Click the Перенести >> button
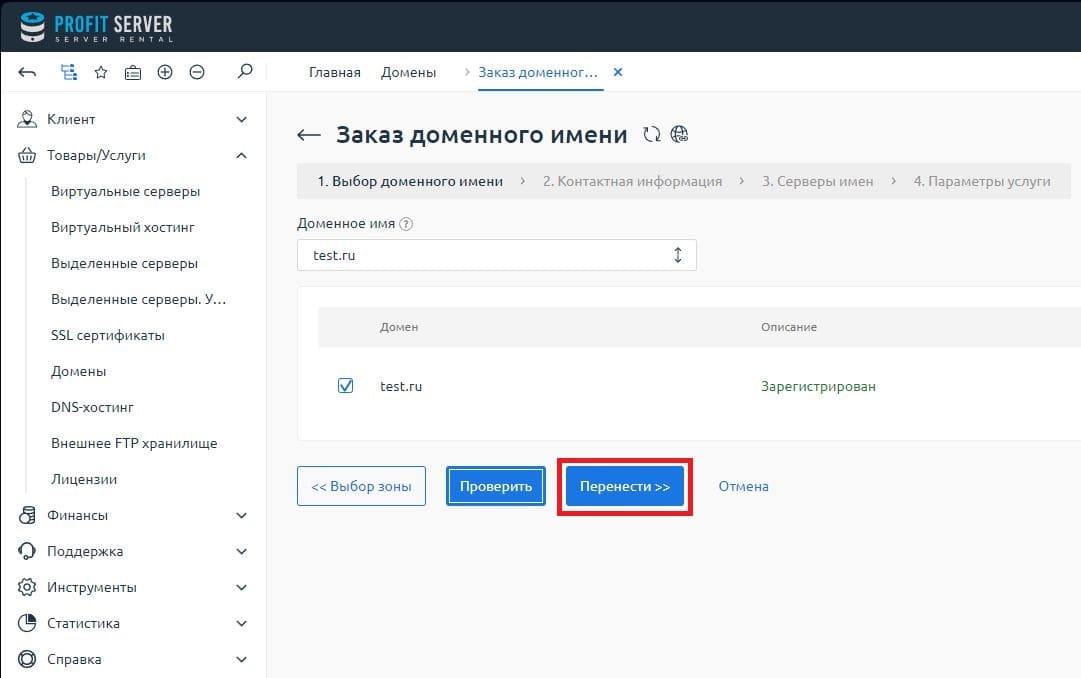The width and height of the screenshot is (1081, 678). point(625,486)
